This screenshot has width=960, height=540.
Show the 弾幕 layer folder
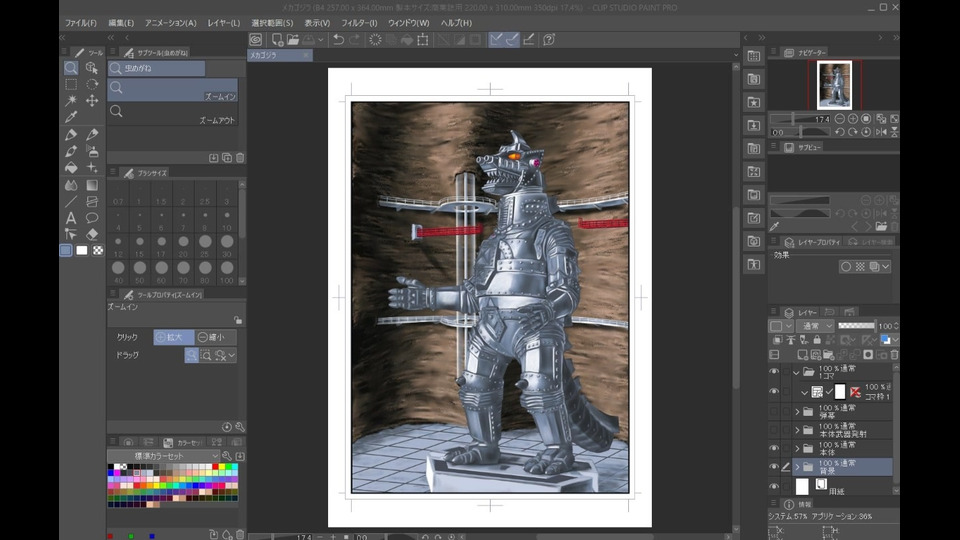[x=774, y=412]
